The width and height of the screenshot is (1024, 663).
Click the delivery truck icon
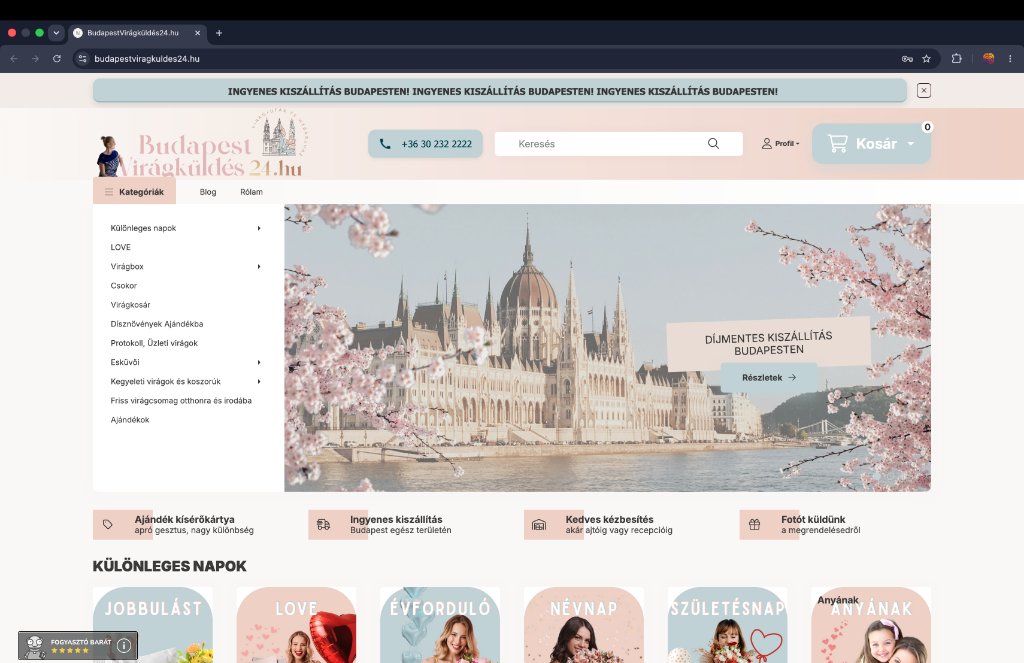click(x=323, y=525)
